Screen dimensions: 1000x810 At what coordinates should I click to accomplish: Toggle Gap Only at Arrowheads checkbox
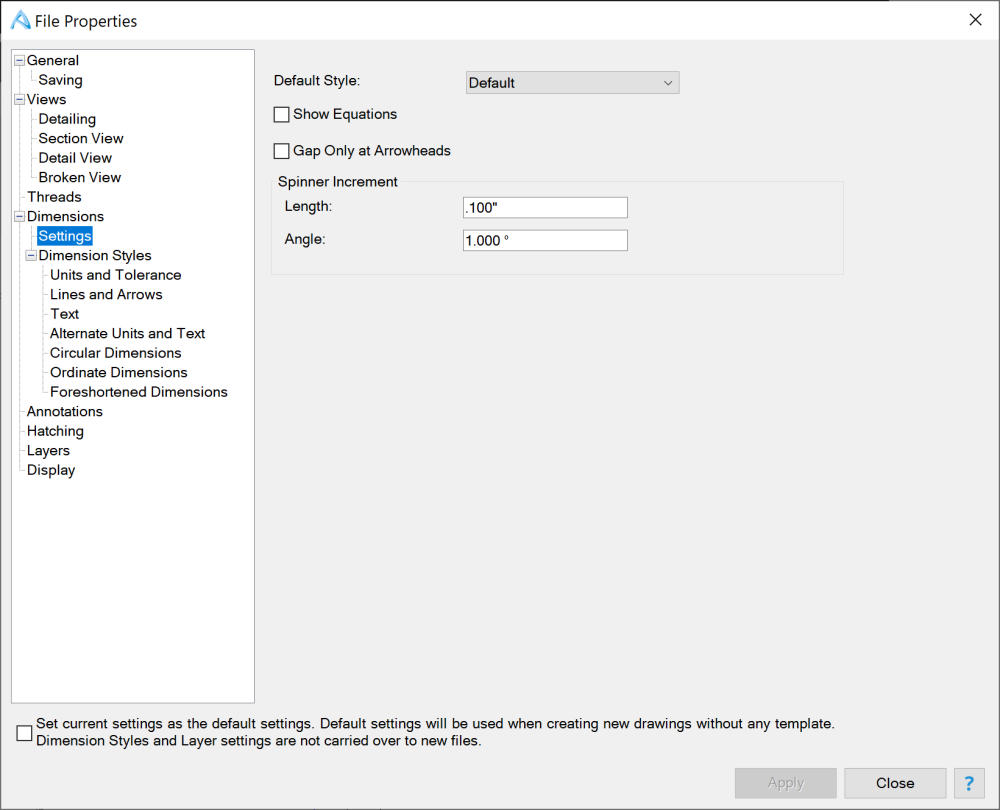point(282,152)
